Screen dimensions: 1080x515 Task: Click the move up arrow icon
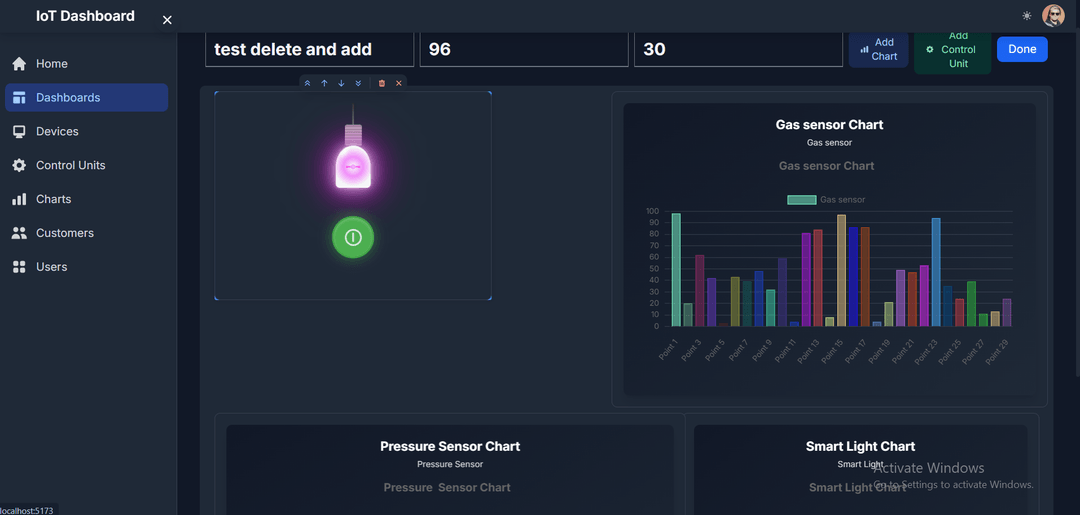pyautogui.click(x=324, y=83)
